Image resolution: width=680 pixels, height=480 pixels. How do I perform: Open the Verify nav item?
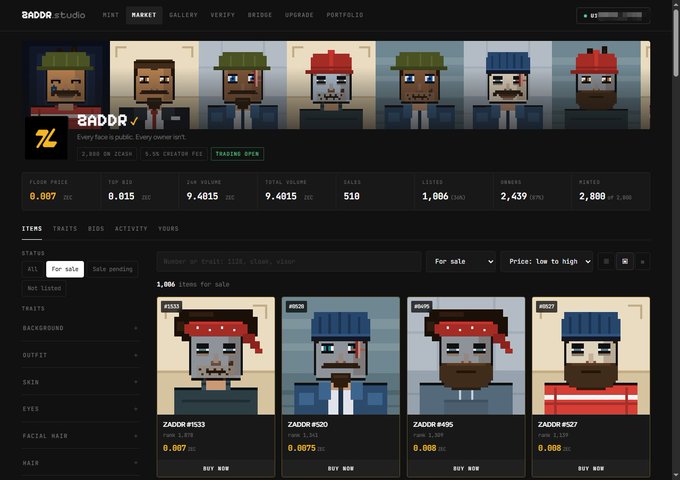point(222,15)
